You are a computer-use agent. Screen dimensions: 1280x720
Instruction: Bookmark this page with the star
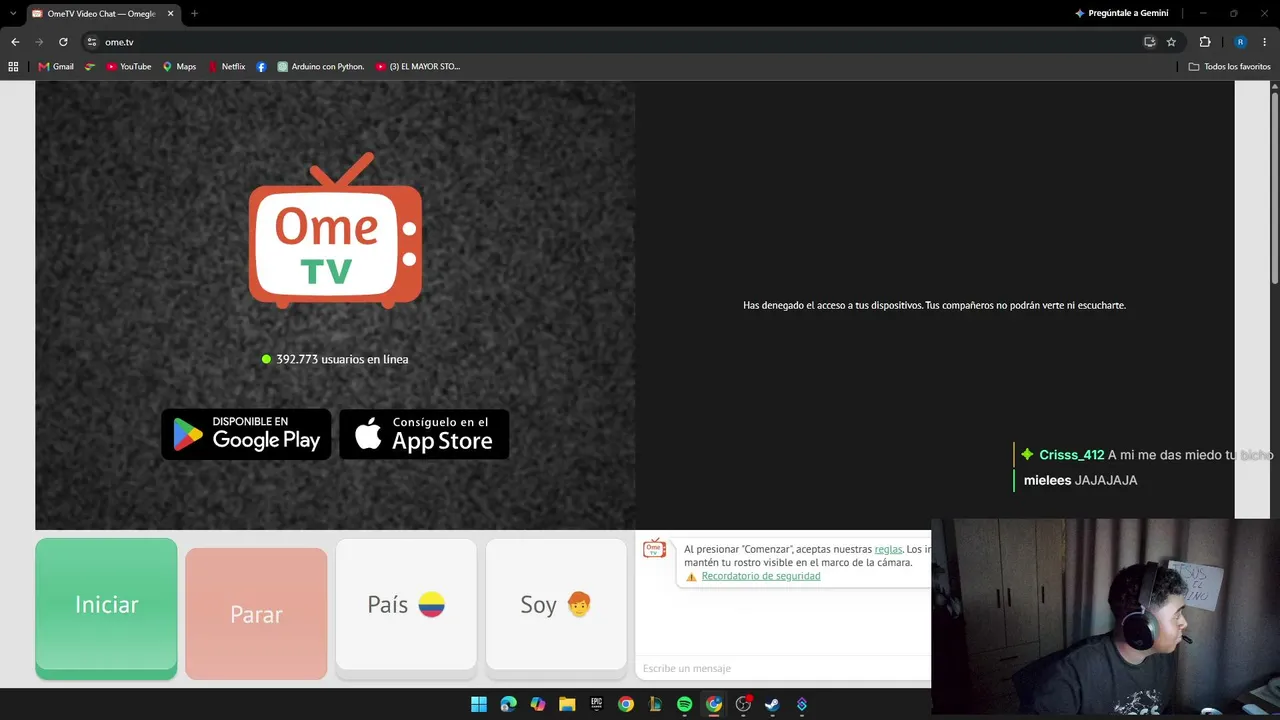1171,42
